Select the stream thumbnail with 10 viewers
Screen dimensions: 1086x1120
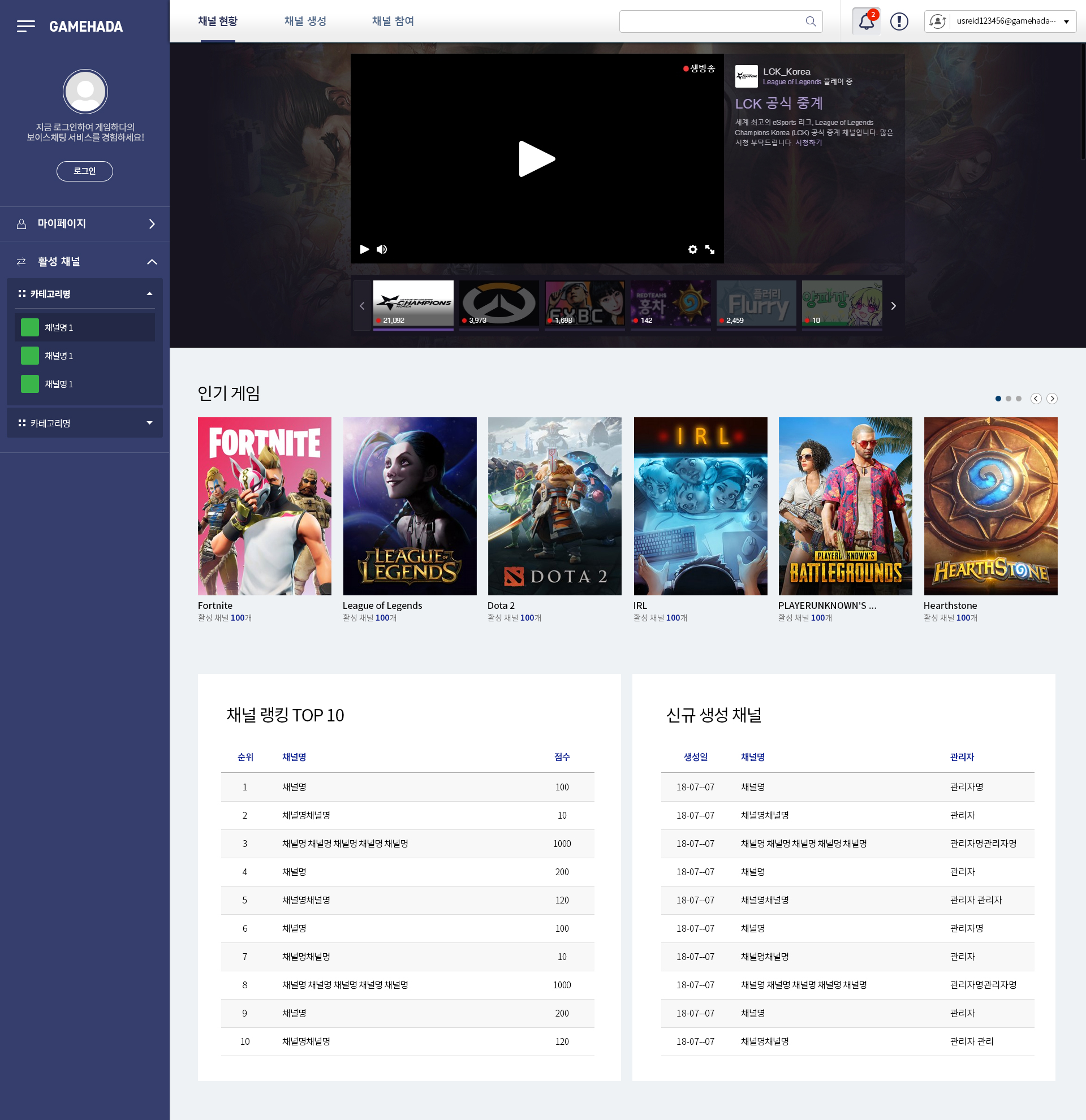point(842,304)
